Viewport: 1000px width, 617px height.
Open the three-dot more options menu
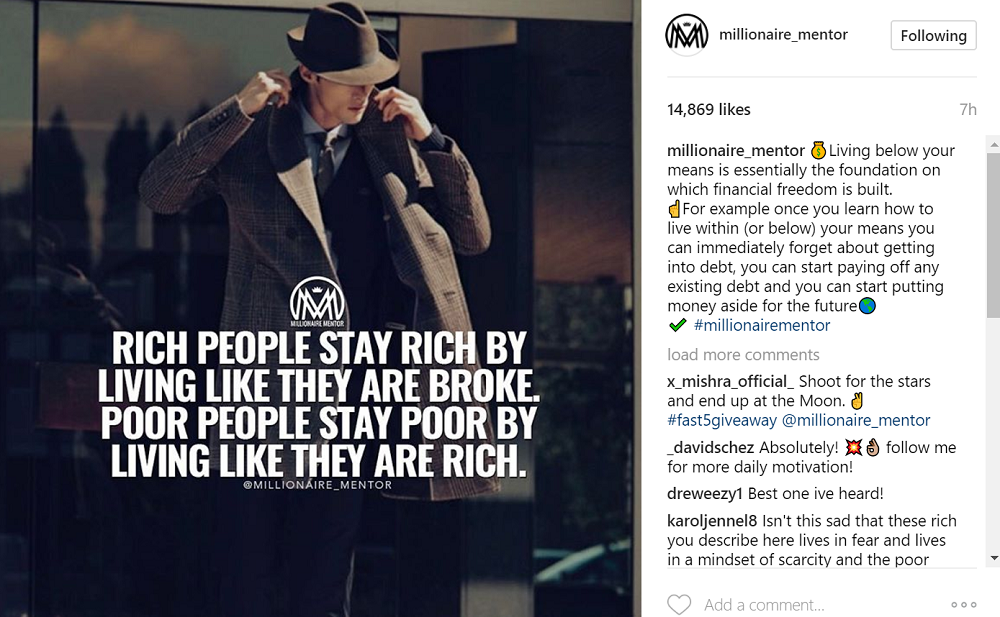[x=964, y=604]
